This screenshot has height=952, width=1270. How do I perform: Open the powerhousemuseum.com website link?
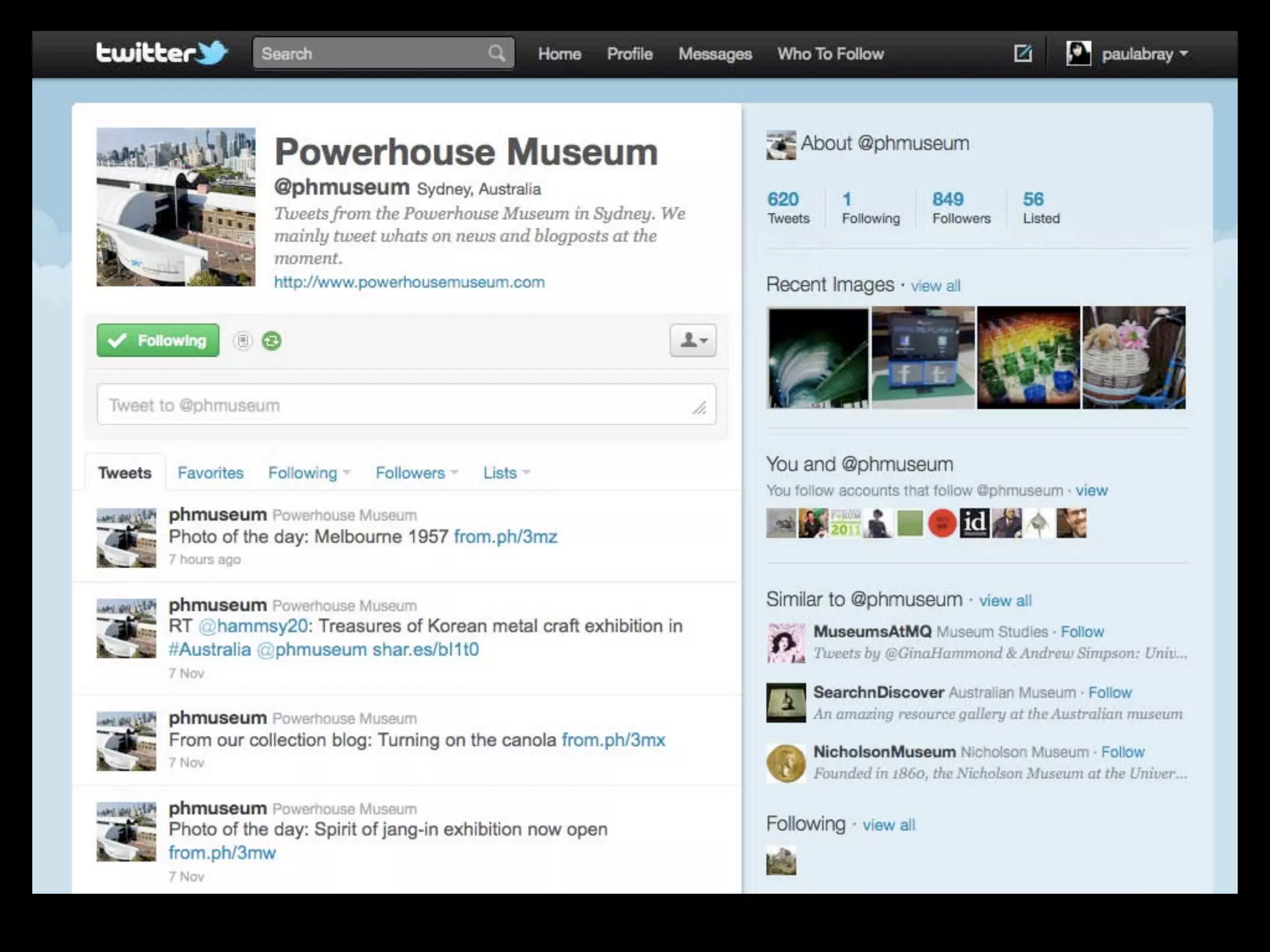tap(409, 282)
